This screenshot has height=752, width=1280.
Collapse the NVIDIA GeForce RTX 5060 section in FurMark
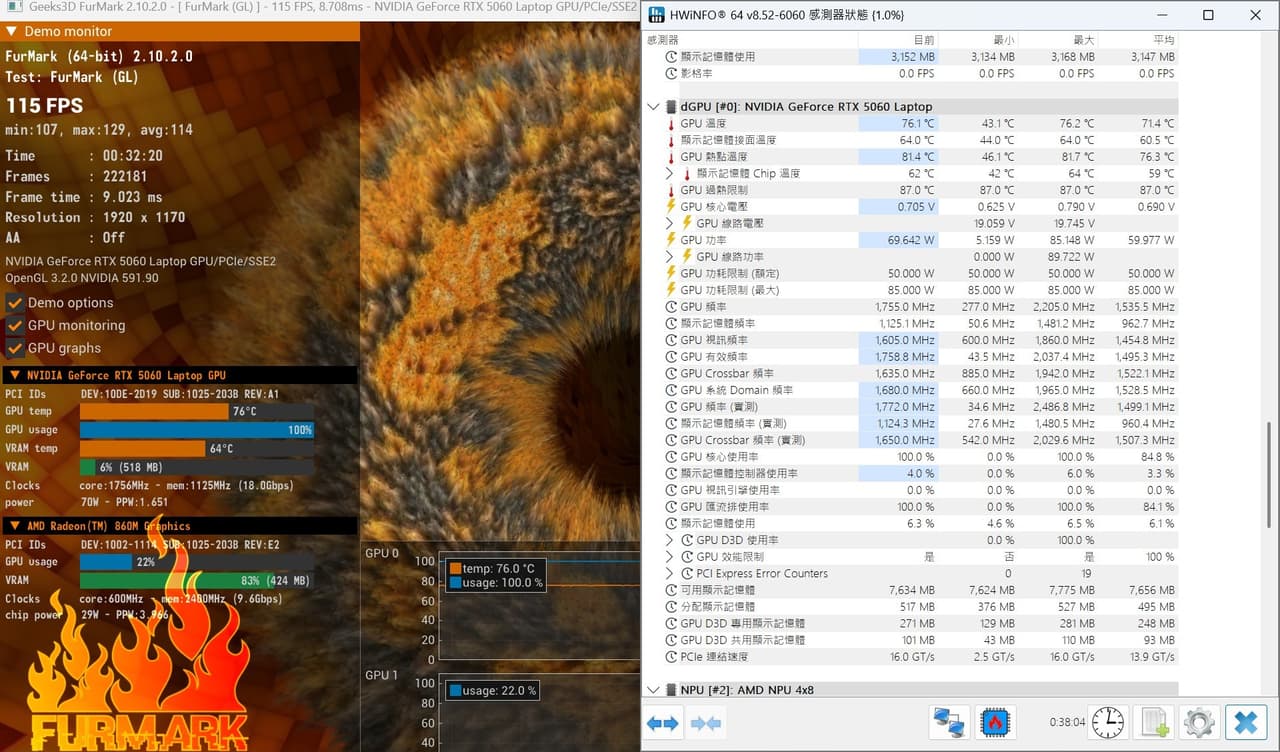click(15, 375)
